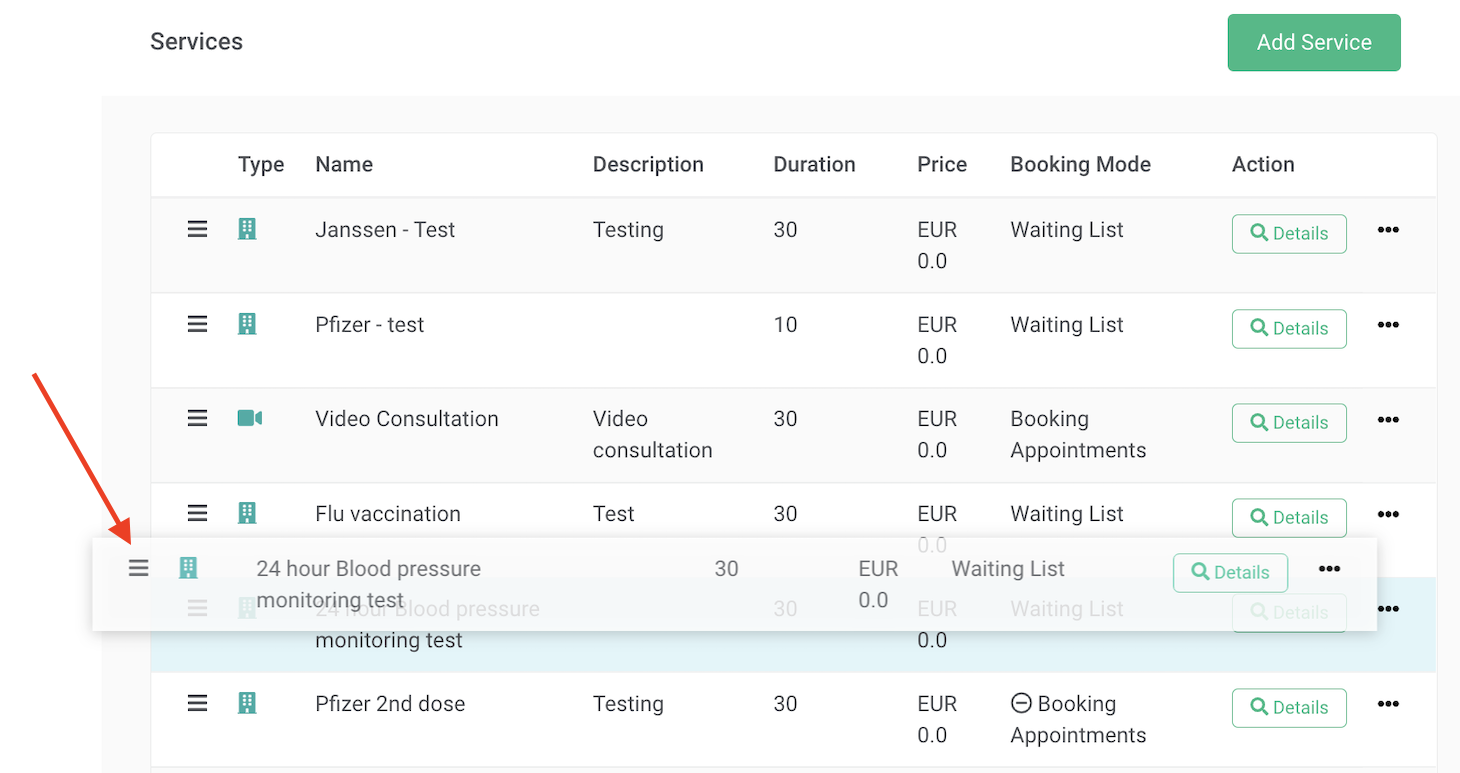1460x773 pixels.
Task: Click the video camera icon for Video Consultation
Action: (x=250, y=418)
